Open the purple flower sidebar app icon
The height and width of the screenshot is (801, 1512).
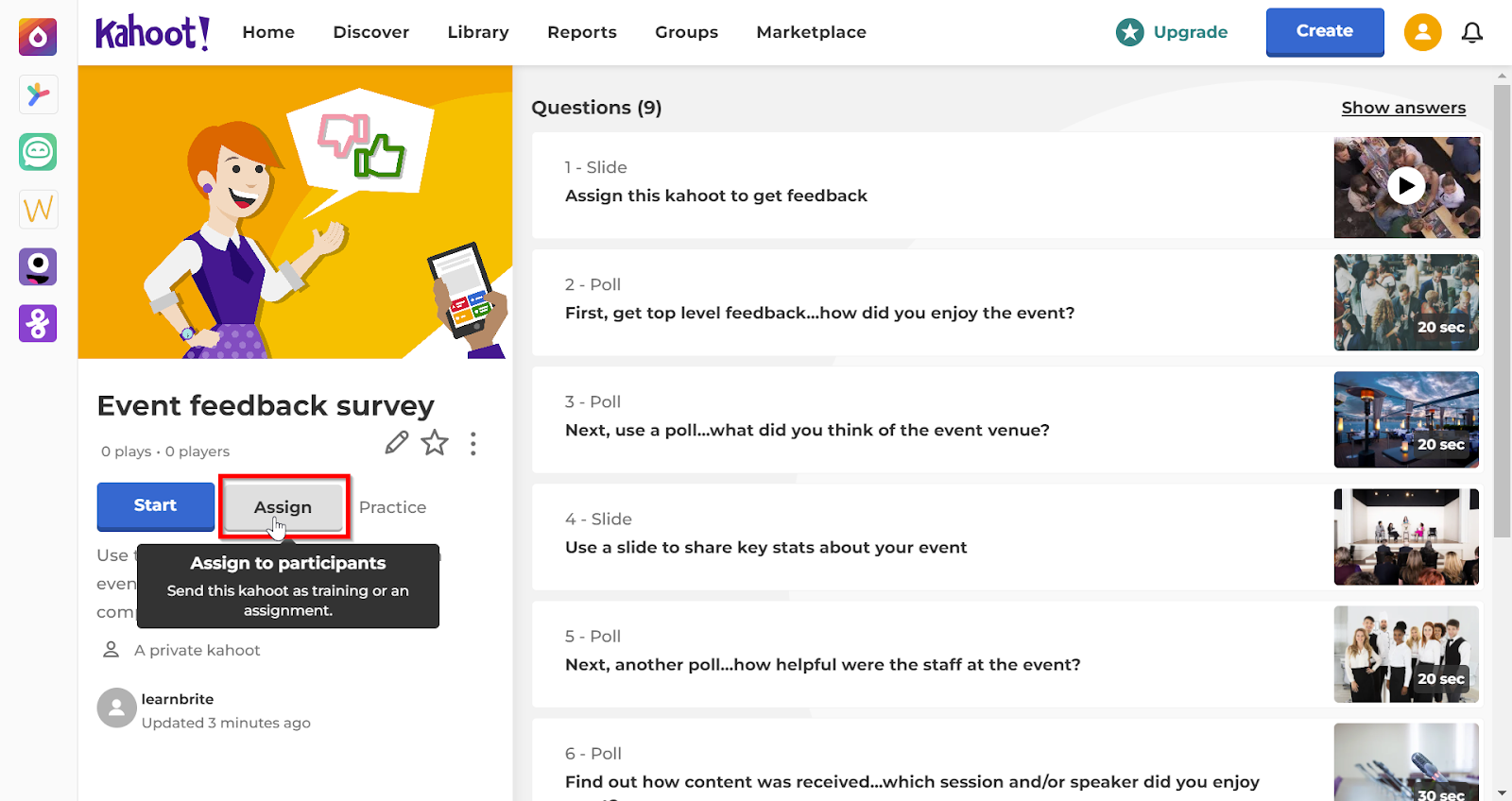click(x=38, y=323)
